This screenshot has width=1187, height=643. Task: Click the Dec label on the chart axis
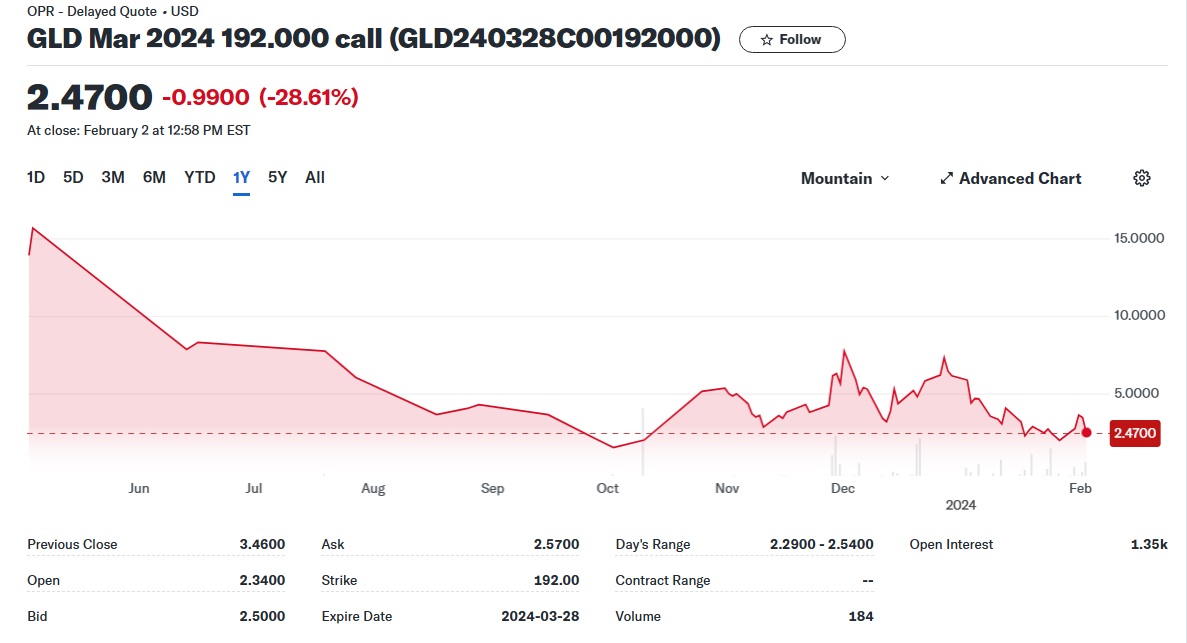coord(843,488)
